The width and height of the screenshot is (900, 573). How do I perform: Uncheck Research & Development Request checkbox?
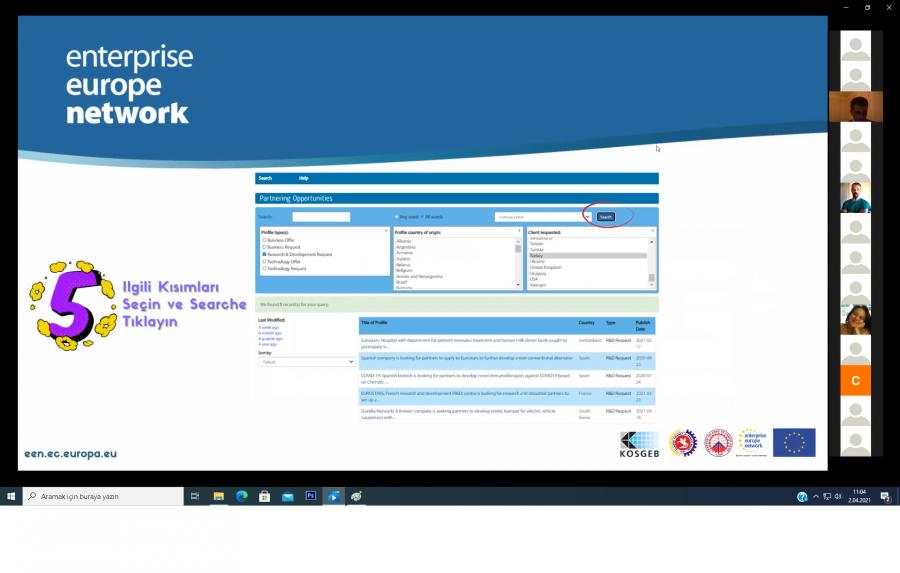tap(264, 254)
